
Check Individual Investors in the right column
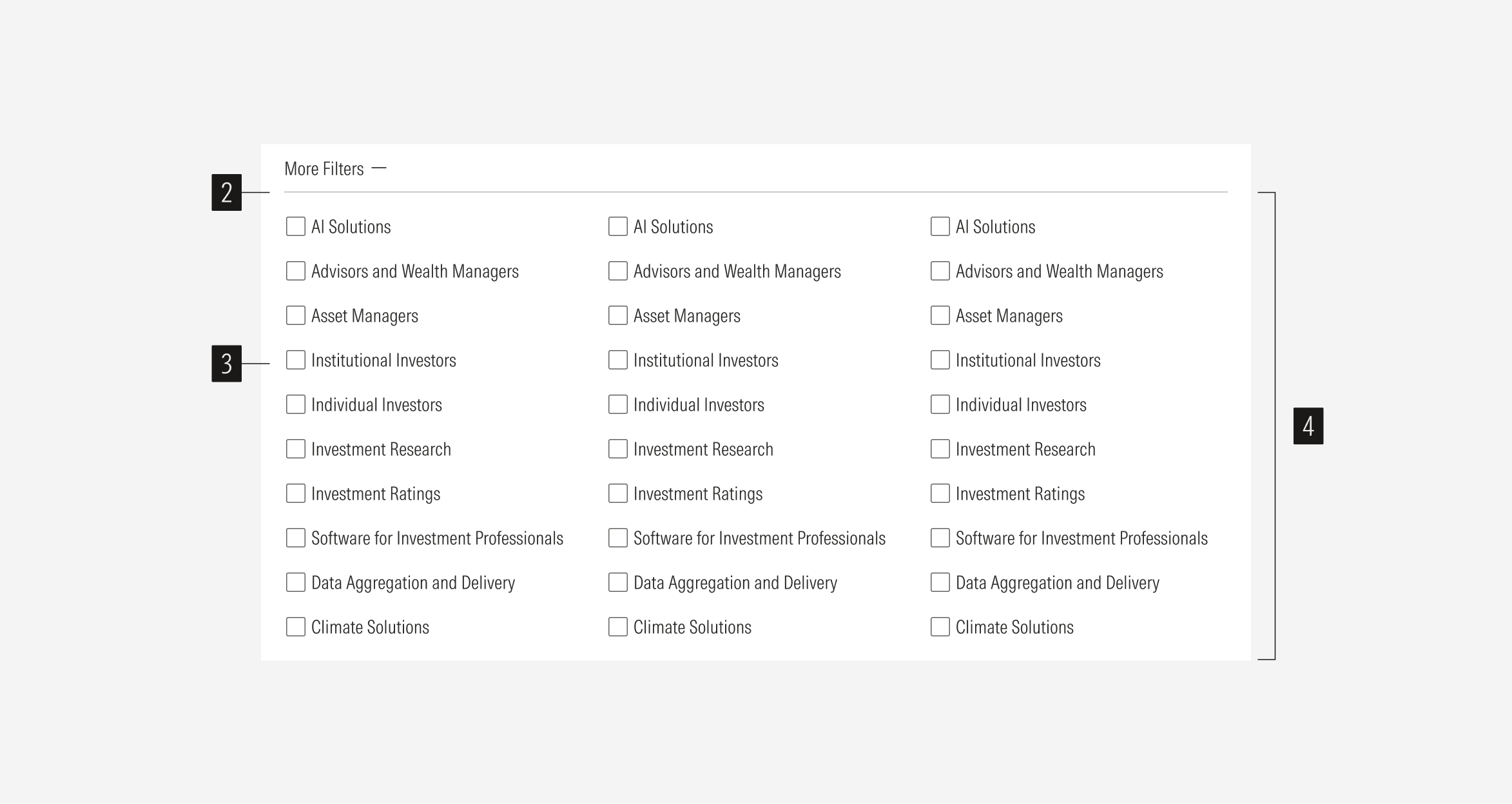pyautogui.click(x=940, y=404)
